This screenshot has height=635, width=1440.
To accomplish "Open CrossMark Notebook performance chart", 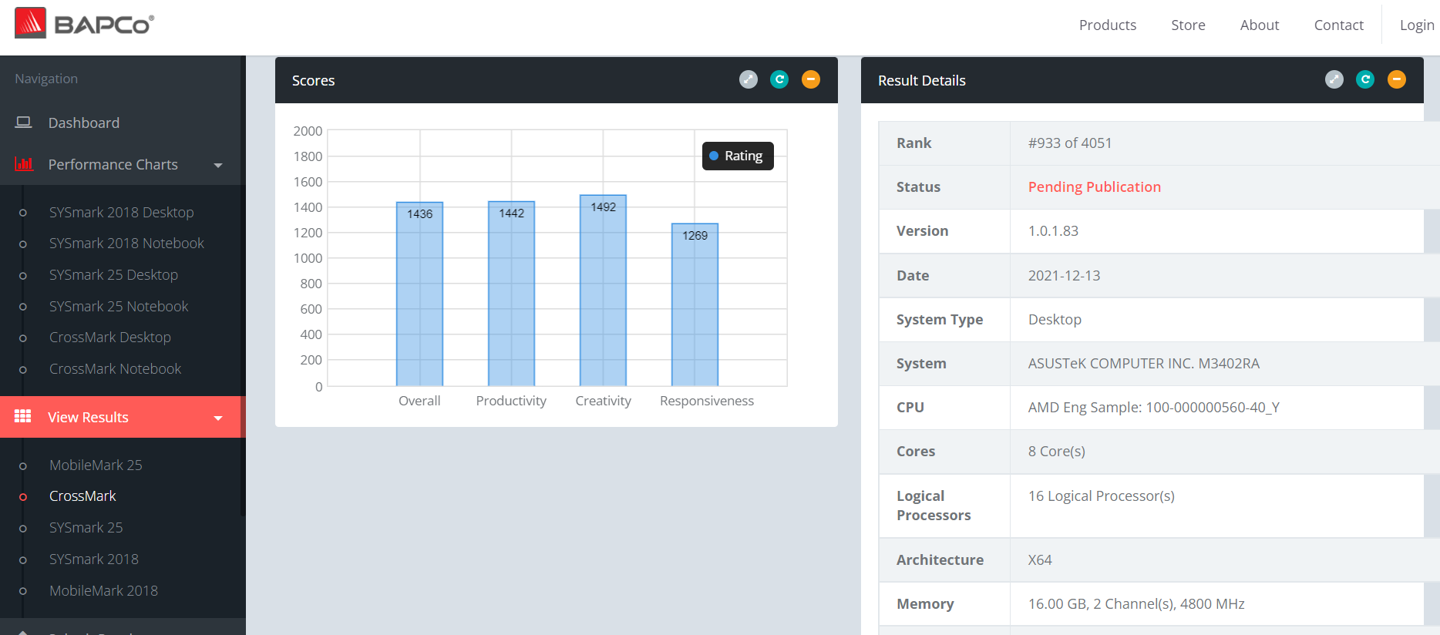I will [115, 369].
